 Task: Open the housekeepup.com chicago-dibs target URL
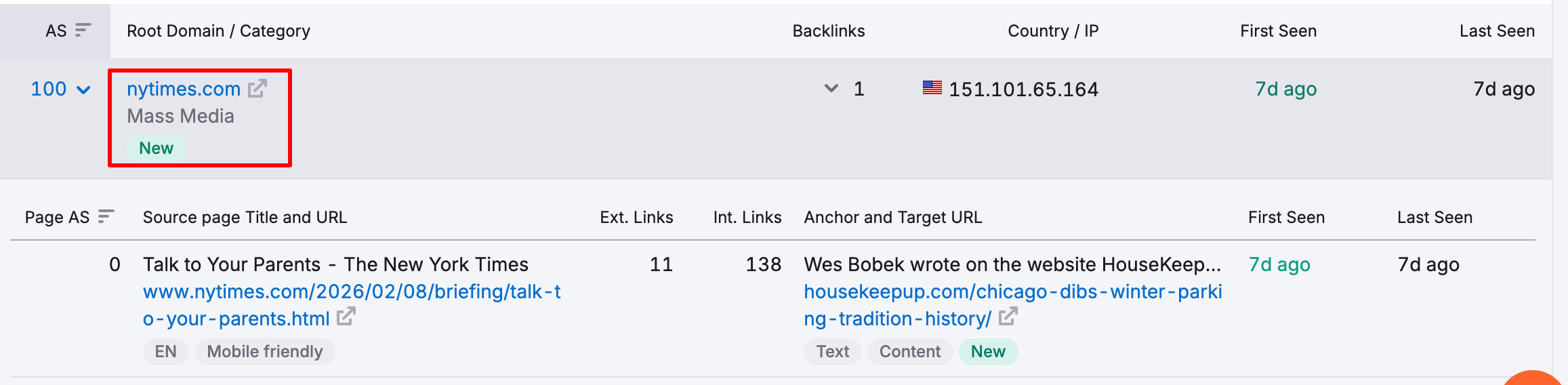[1013, 305]
